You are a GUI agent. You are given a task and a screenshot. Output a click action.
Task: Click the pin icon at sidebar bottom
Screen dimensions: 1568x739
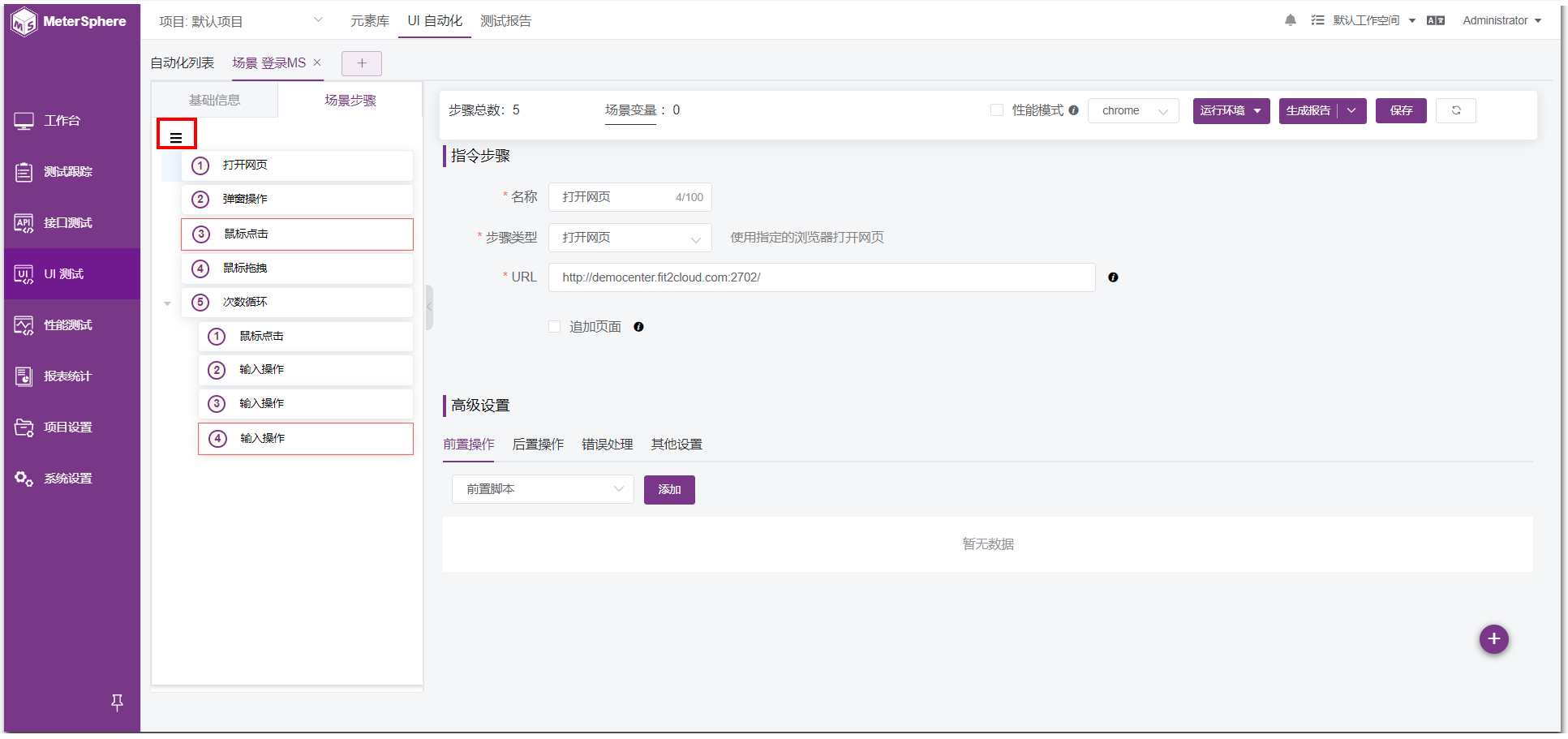tap(117, 702)
